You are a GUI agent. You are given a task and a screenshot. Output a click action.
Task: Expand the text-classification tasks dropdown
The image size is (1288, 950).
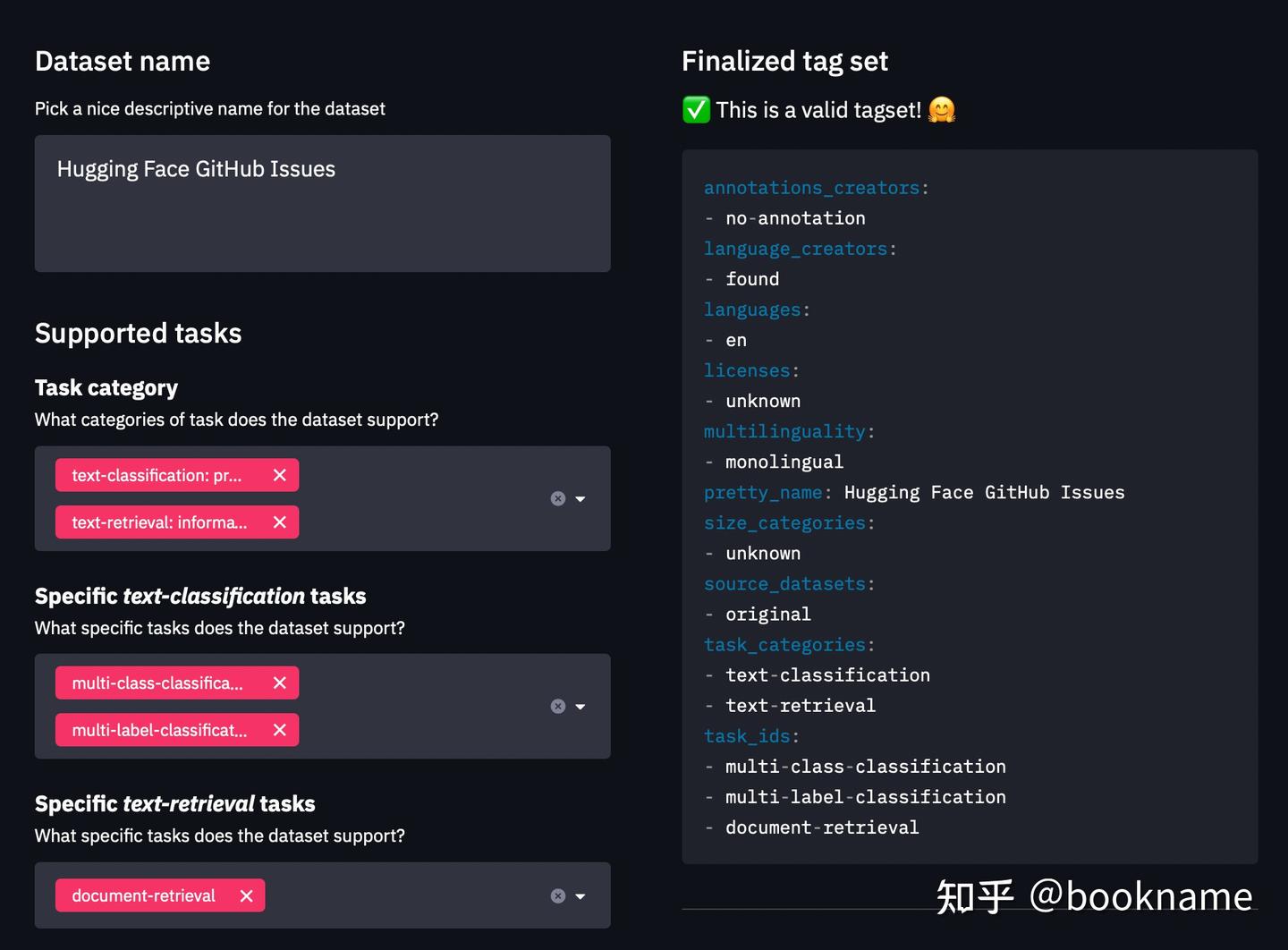coord(580,707)
